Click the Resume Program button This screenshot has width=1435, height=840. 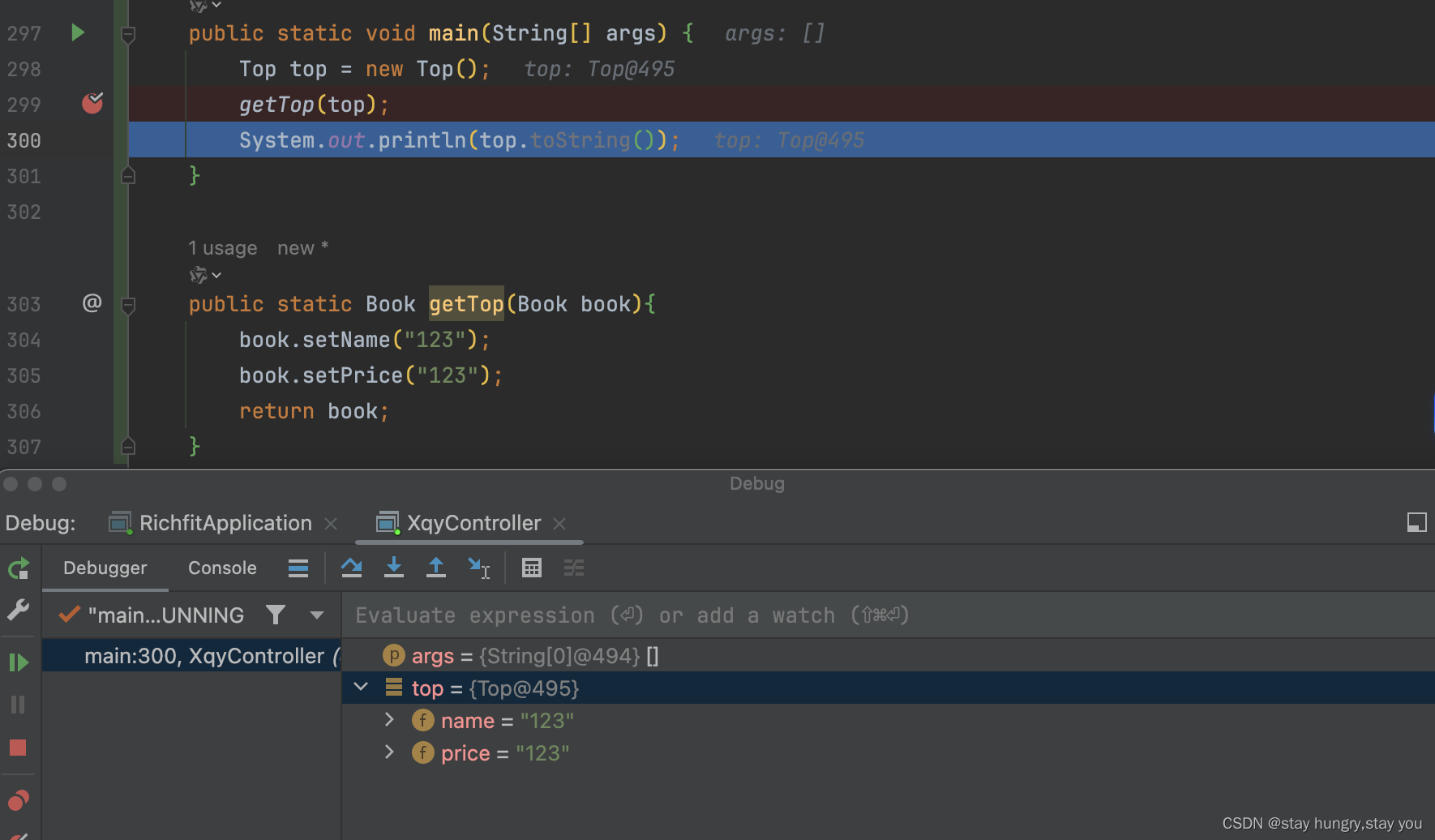coord(18,662)
